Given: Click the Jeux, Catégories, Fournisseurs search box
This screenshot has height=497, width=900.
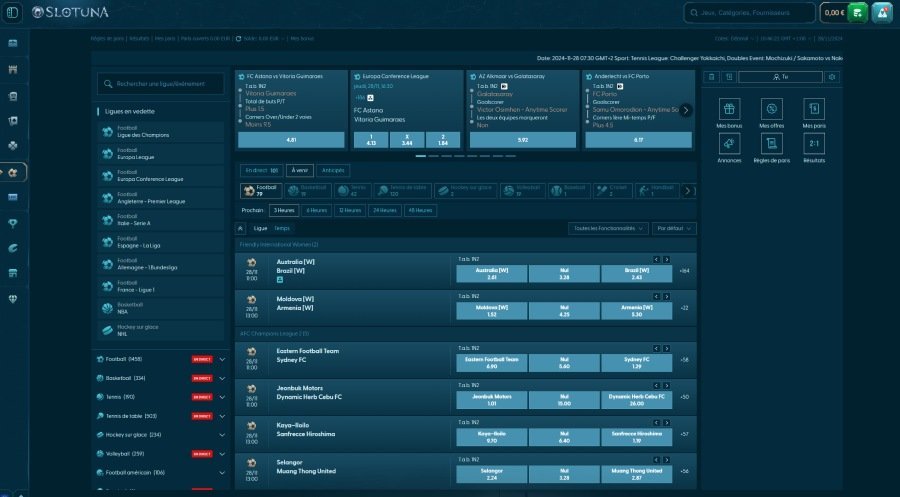Looking at the screenshot, I should pos(750,13).
